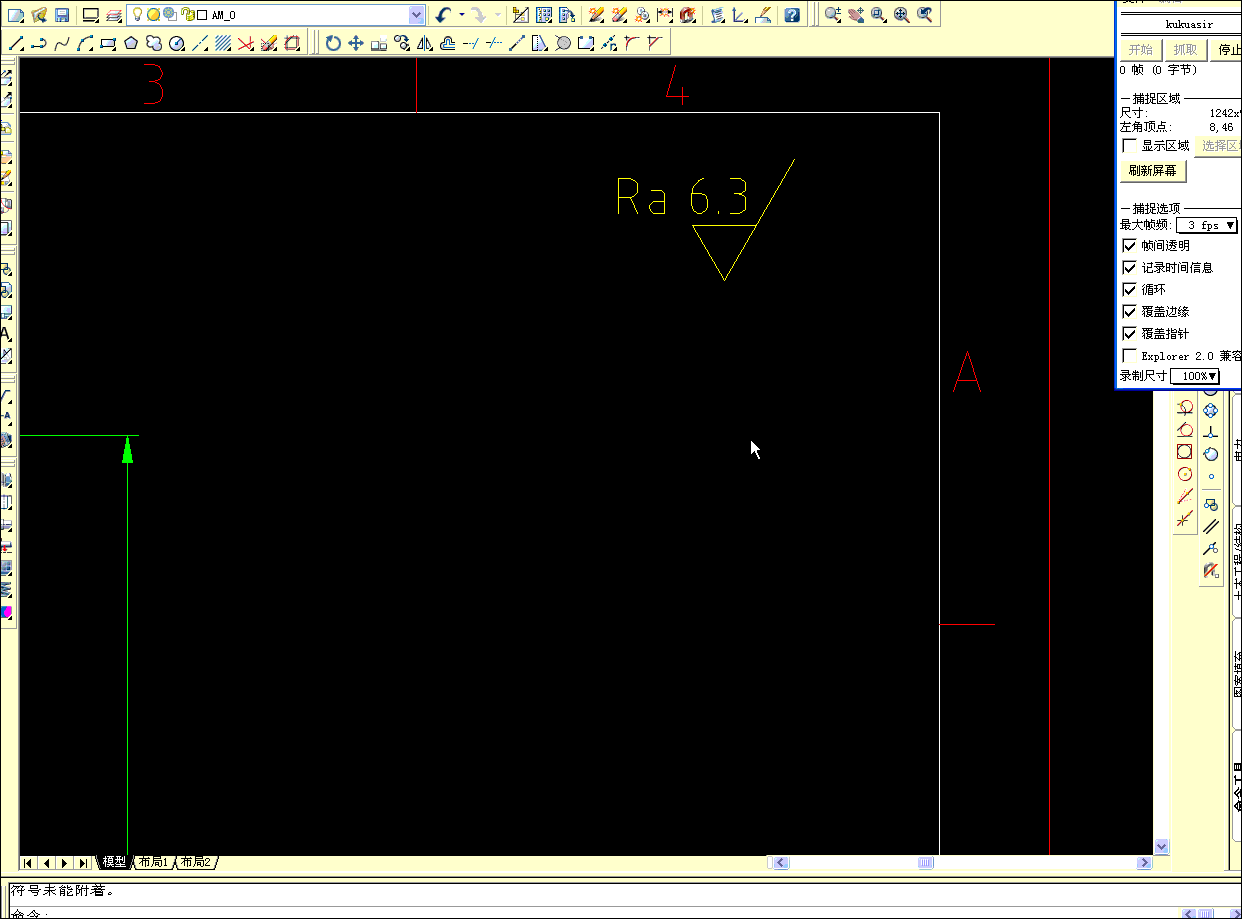Toggle the 覆盖指针 checkbox
Screen dimensions: 1242x919
point(1130,334)
